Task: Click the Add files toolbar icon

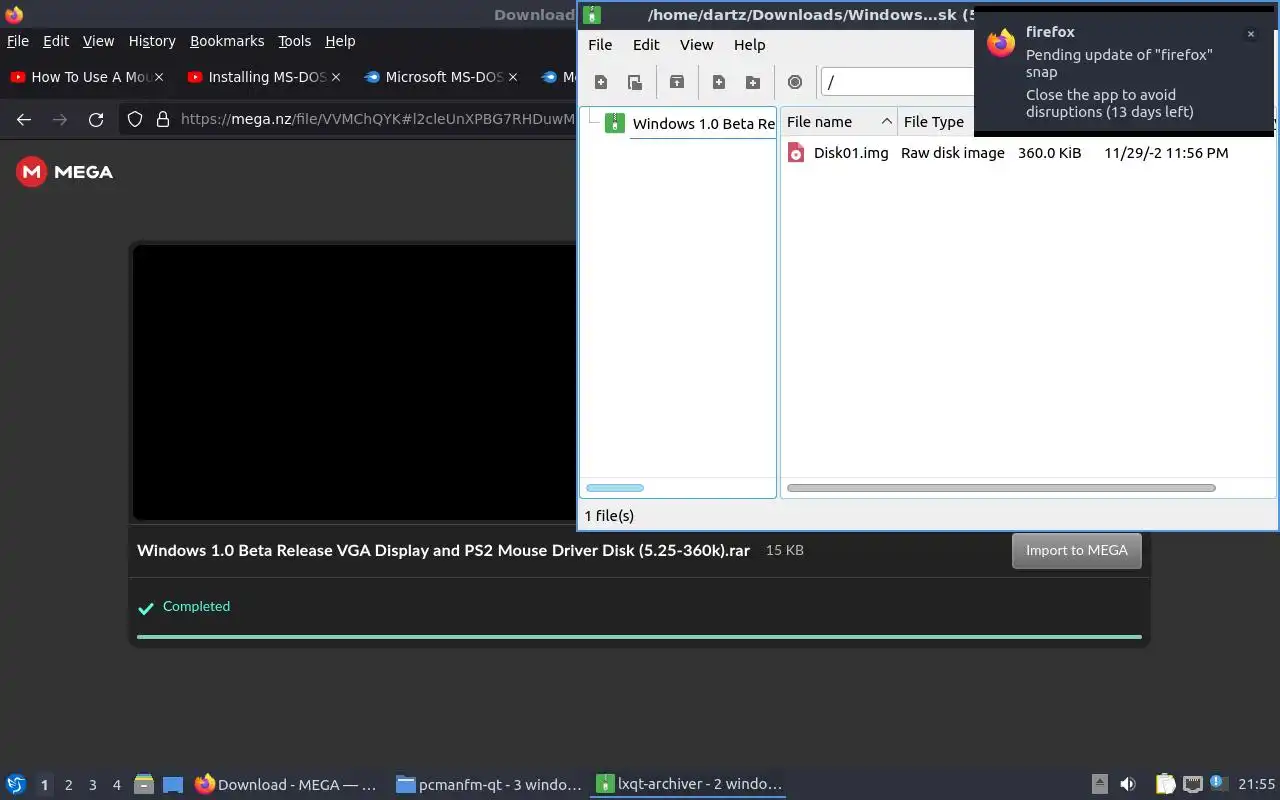Action: pos(719,82)
